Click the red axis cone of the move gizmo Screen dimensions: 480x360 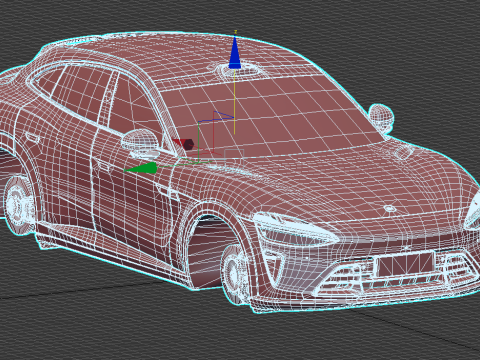pos(184,144)
